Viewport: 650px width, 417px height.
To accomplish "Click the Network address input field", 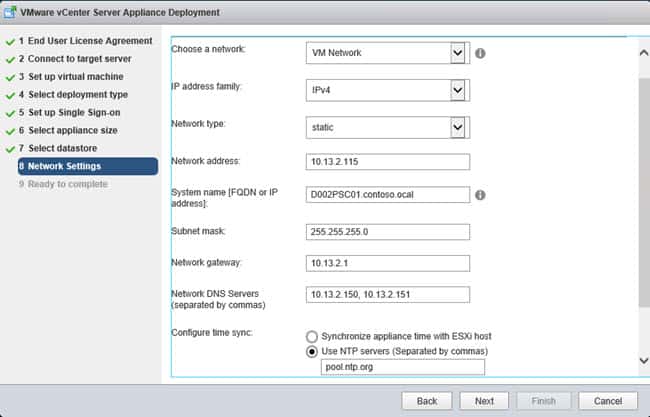I will (x=388, y=162).
